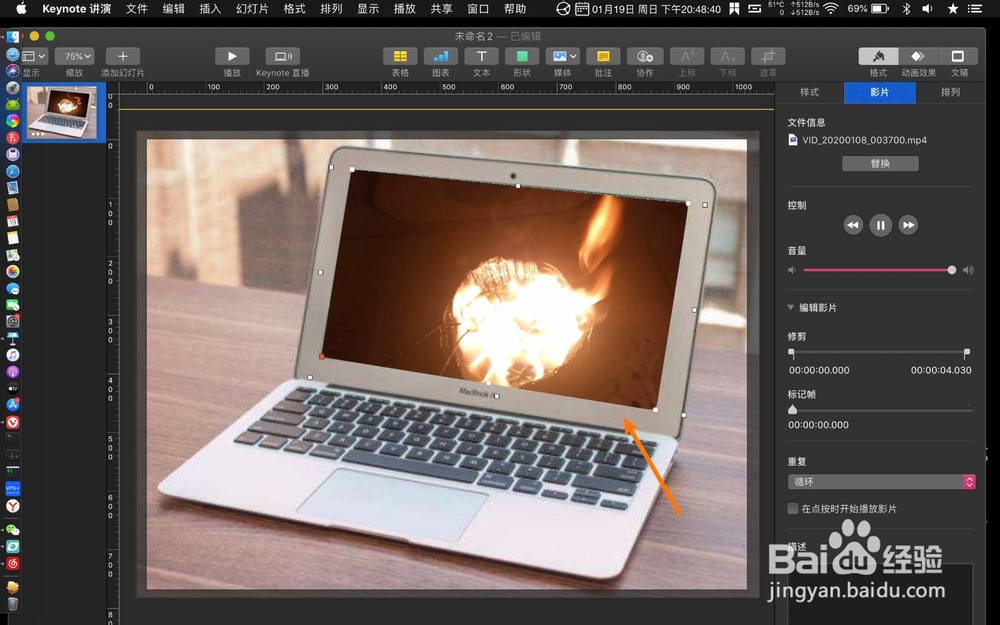Add a comment with the Comment tool
The height and width of the screenshot is (625, 1000).
coord(603,56)
